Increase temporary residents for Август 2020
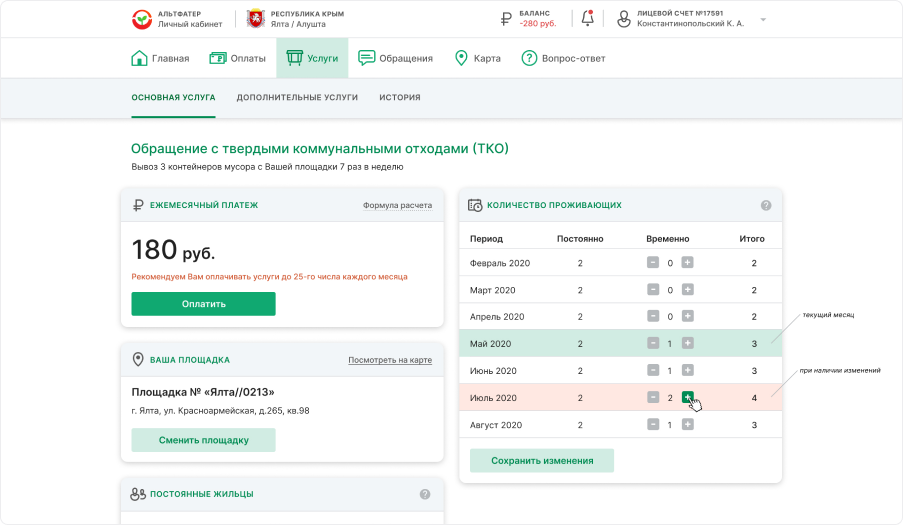 click(688, 424)
